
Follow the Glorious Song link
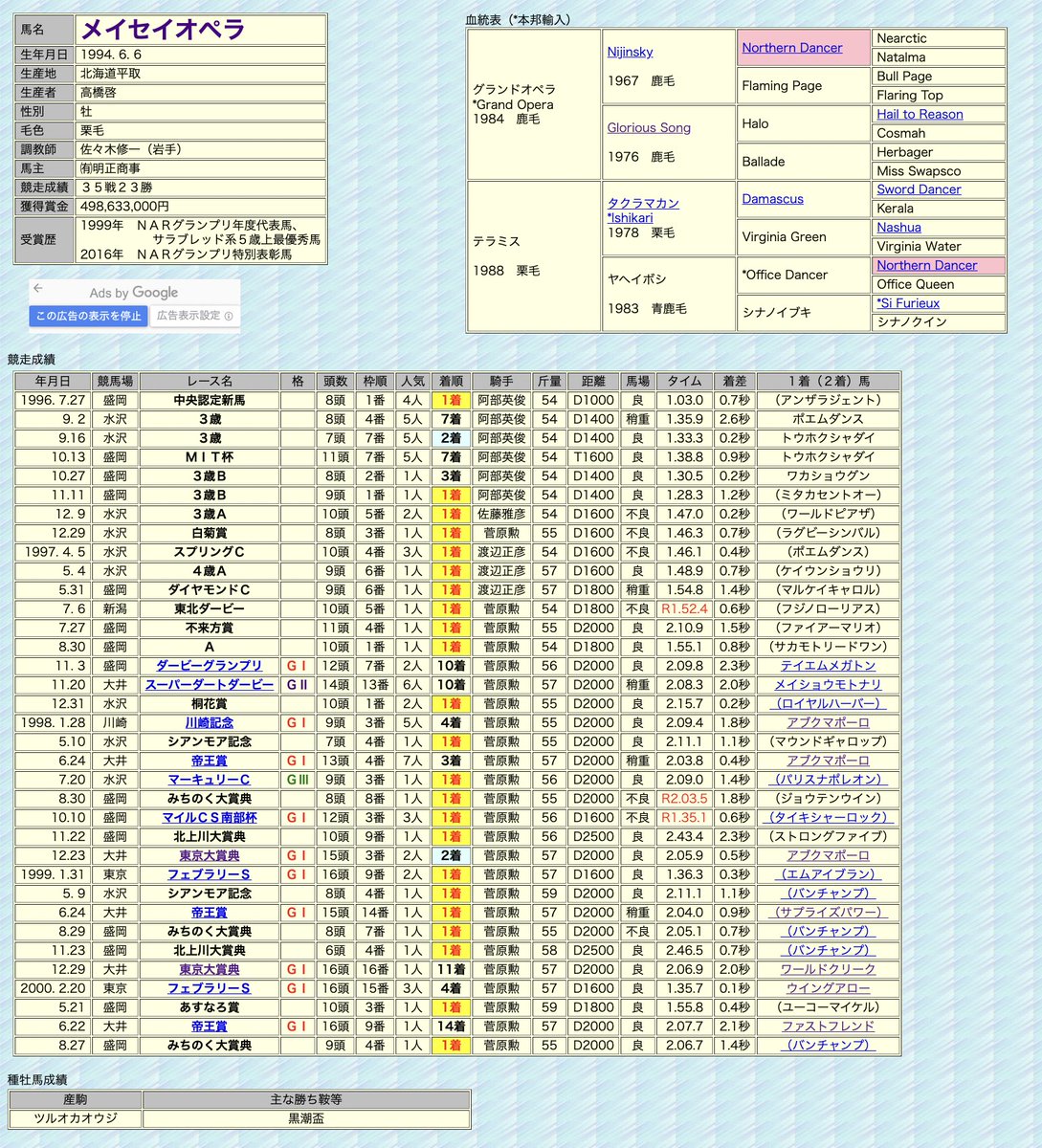pos(649,127)
